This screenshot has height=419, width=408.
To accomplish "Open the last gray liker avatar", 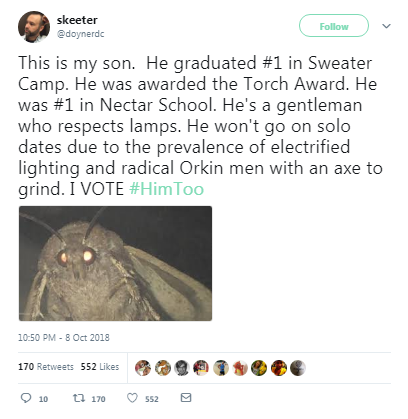I will pos(298,368).
